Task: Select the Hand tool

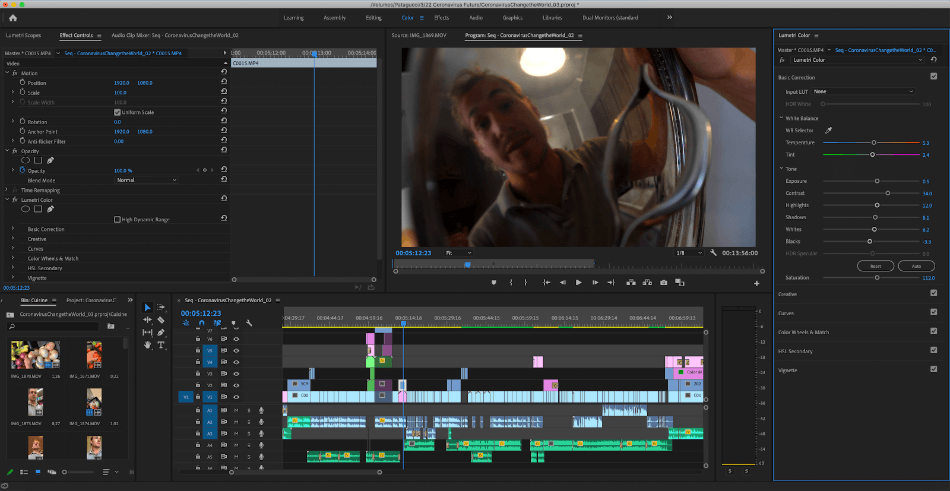Action: (x=148, y=345)
